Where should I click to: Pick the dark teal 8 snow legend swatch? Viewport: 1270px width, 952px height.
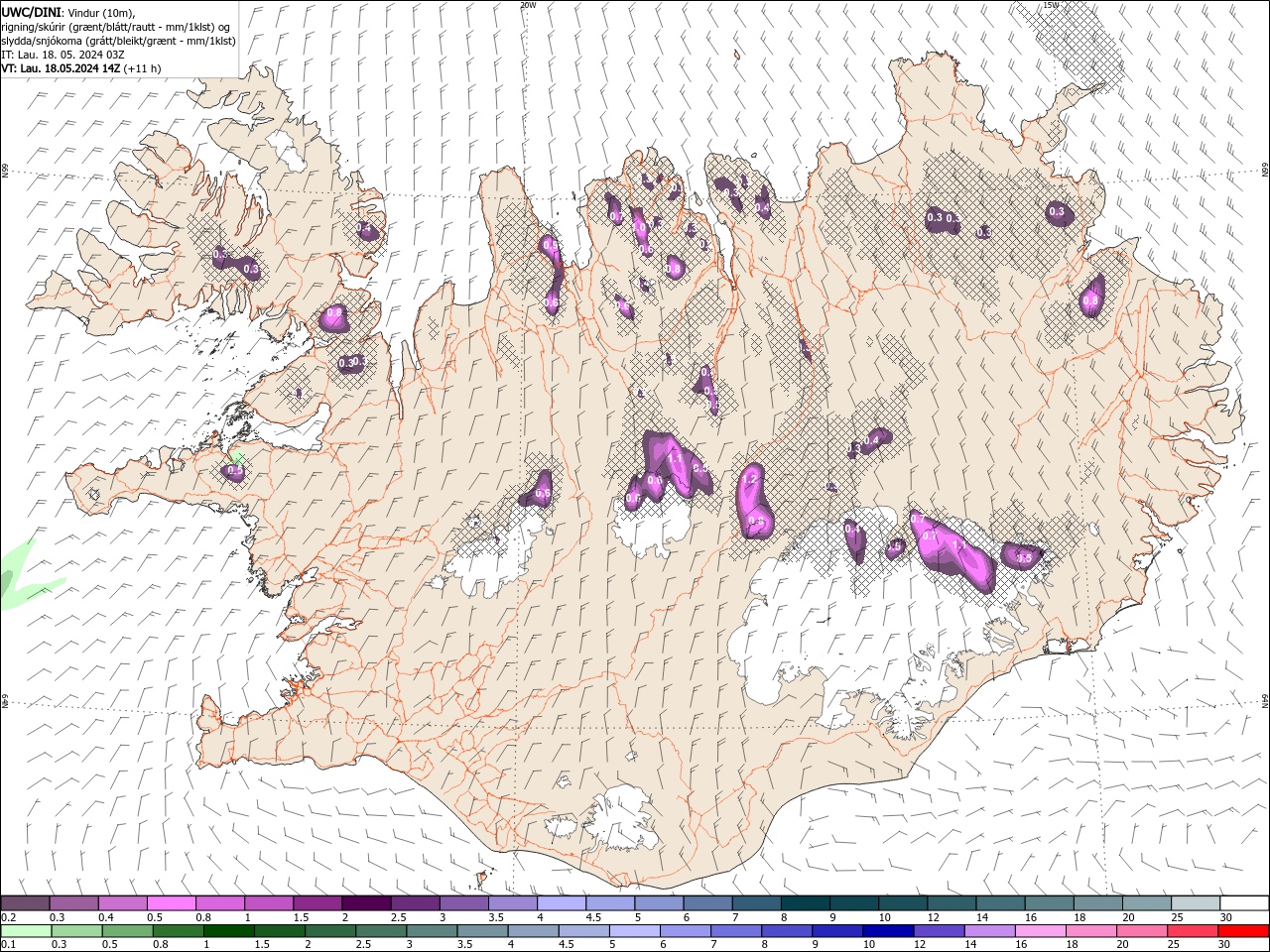tap(806, 903)
